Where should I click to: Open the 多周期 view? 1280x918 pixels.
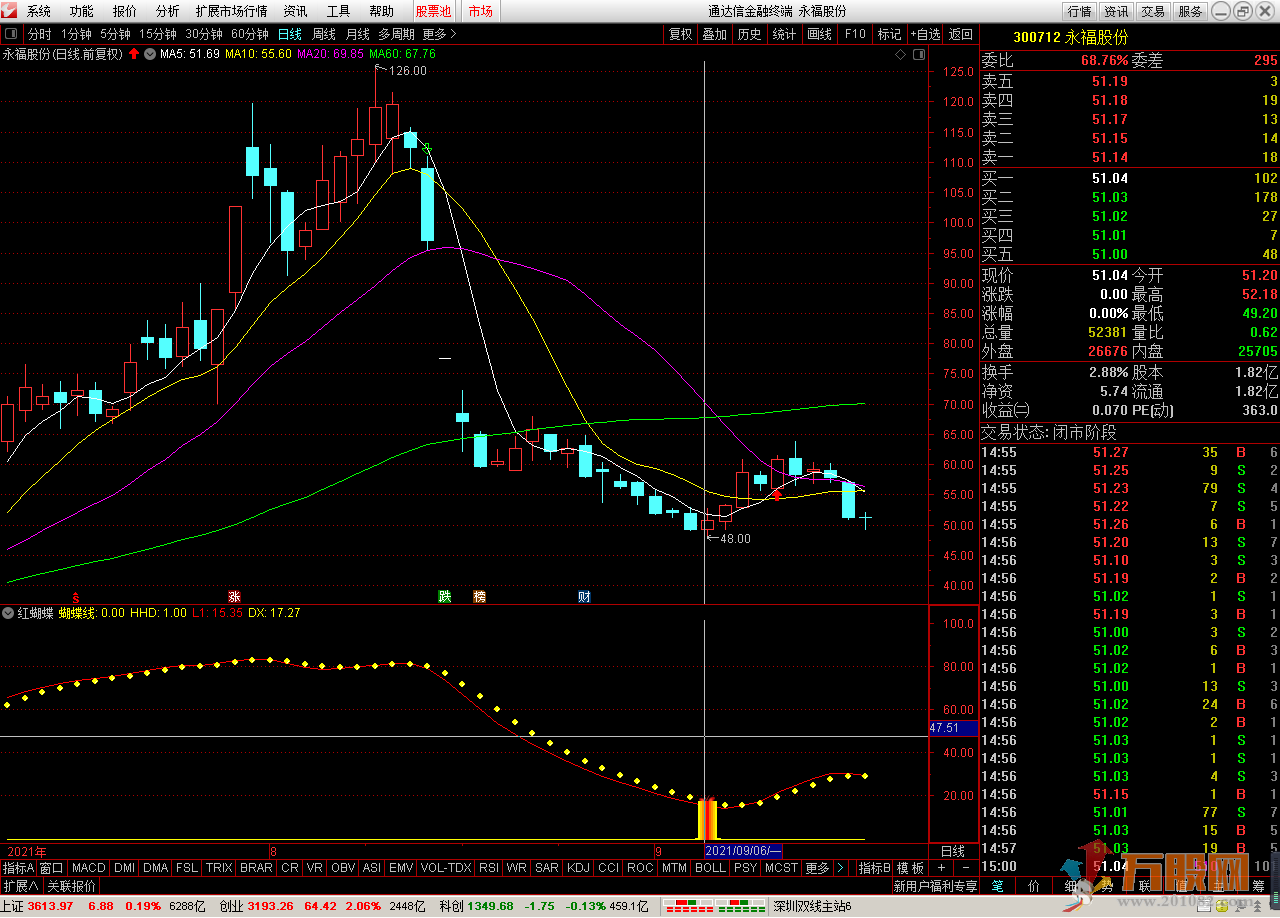(x=396, y=34)
